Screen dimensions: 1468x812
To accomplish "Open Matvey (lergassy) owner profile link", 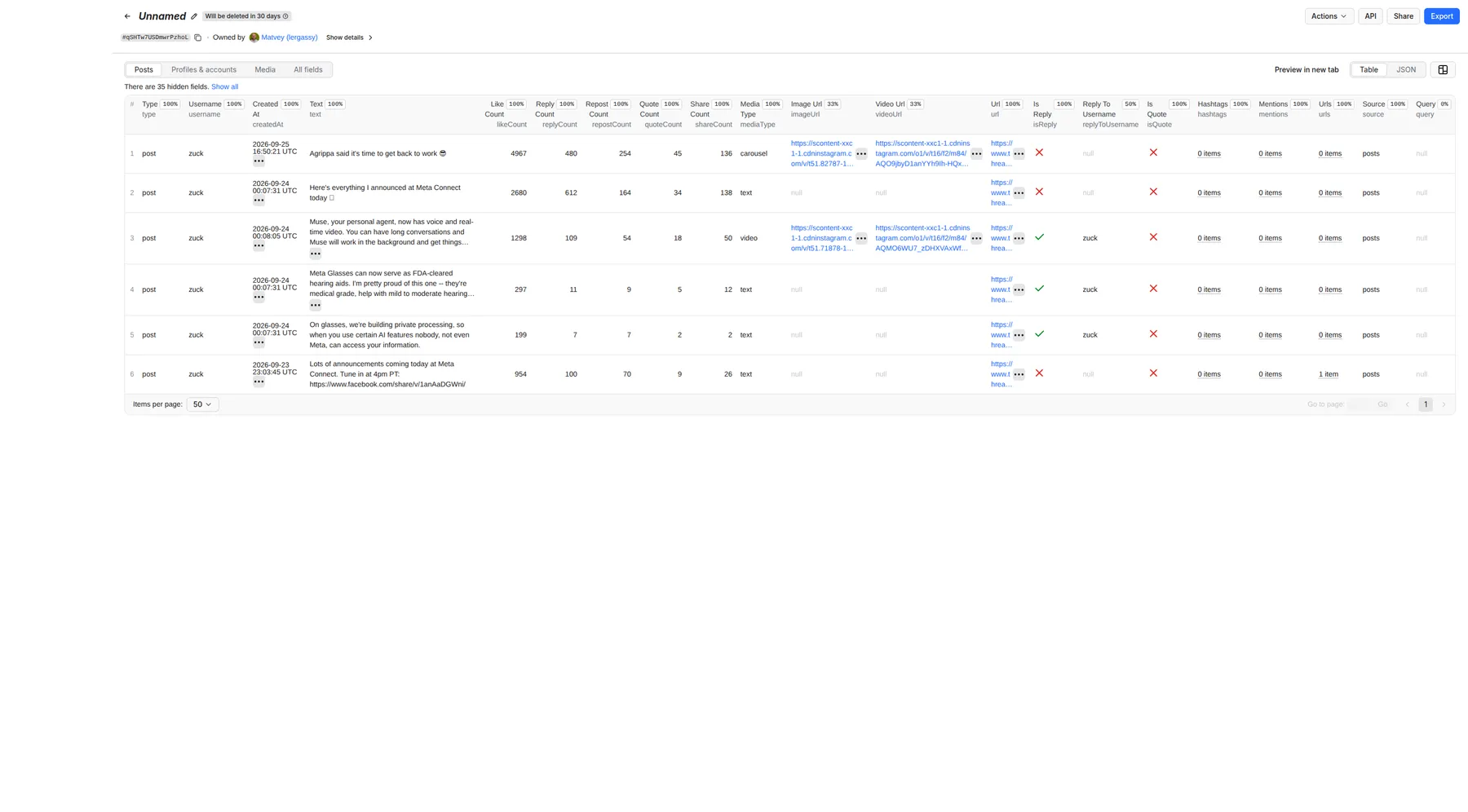I will [x=289, y=38].
